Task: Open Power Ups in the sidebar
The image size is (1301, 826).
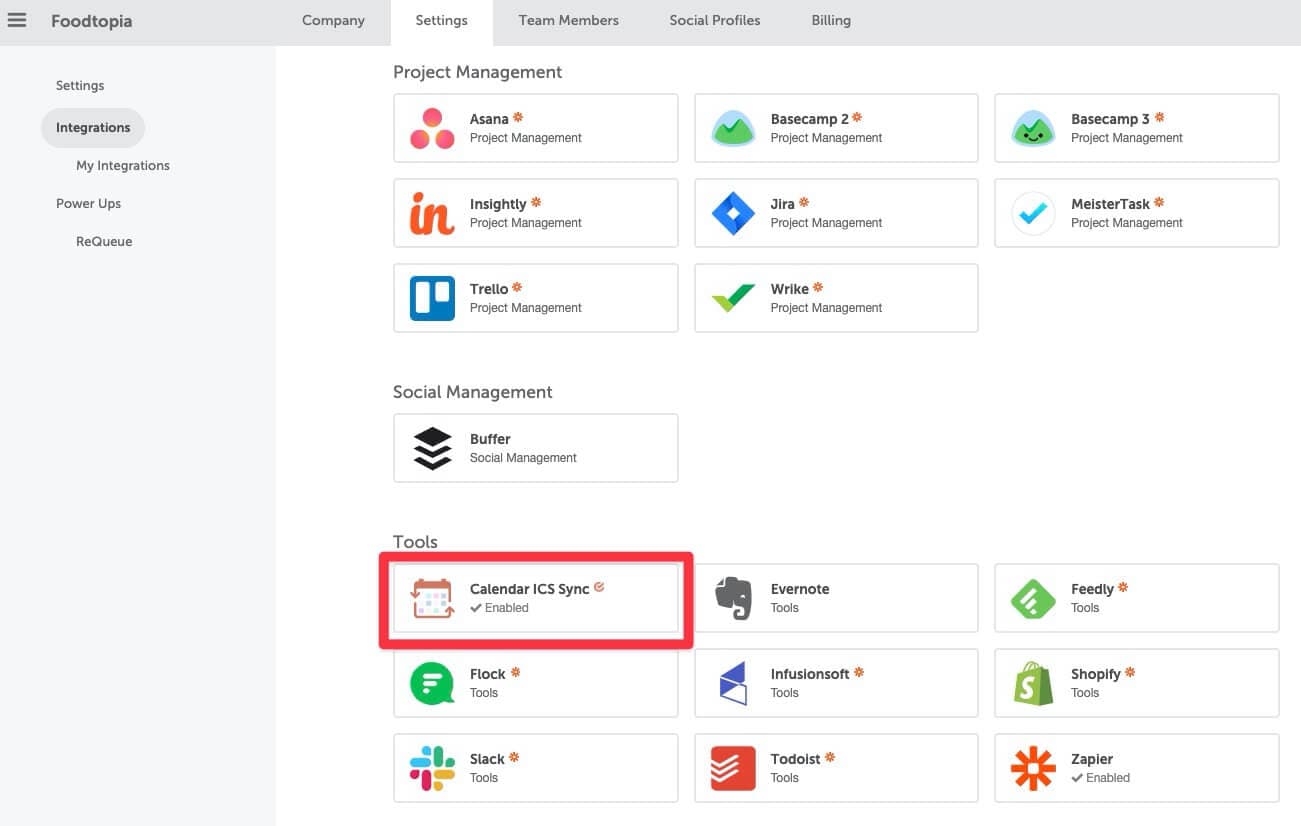Action: coord(88,204)
